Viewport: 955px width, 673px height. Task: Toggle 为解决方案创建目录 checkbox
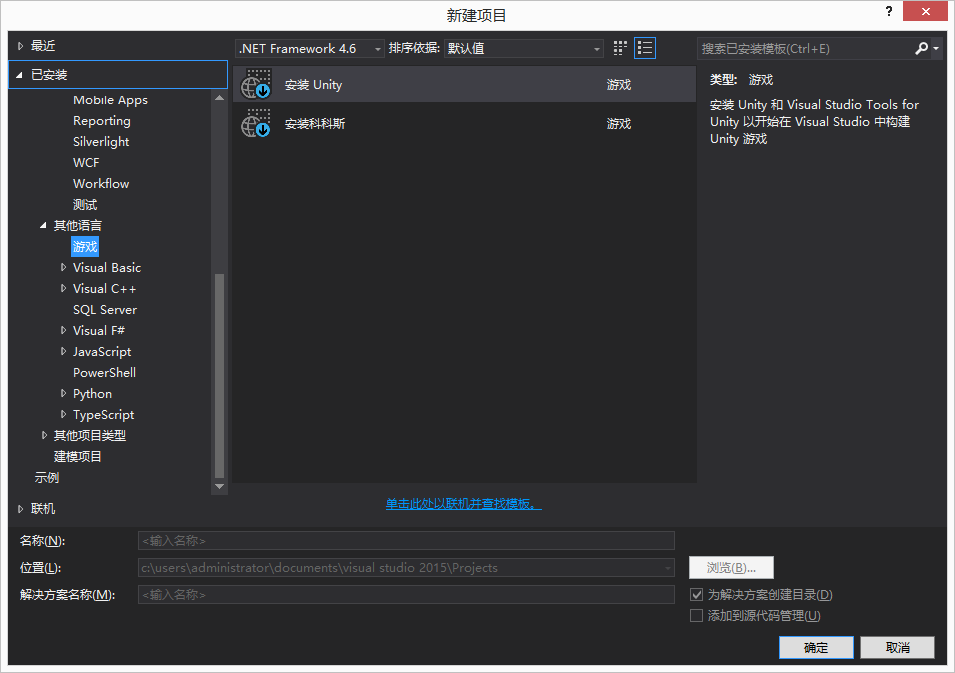(696, 594)
